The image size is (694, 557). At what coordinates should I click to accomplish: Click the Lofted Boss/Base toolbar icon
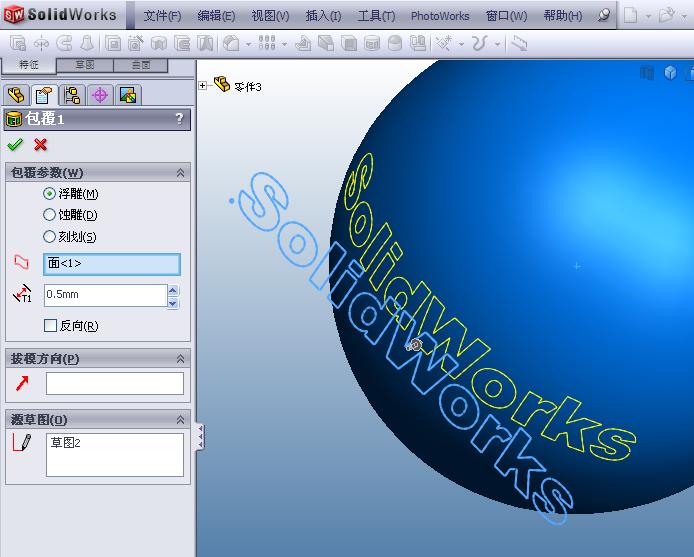click(87, 43)
